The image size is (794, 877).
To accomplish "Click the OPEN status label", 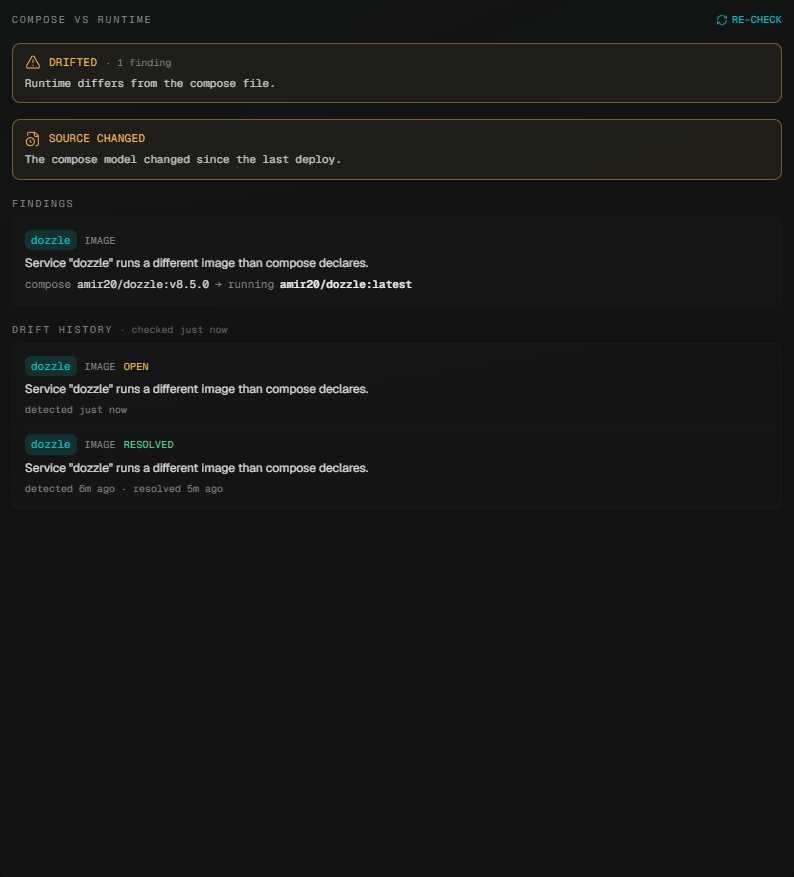I will [136, 367].
